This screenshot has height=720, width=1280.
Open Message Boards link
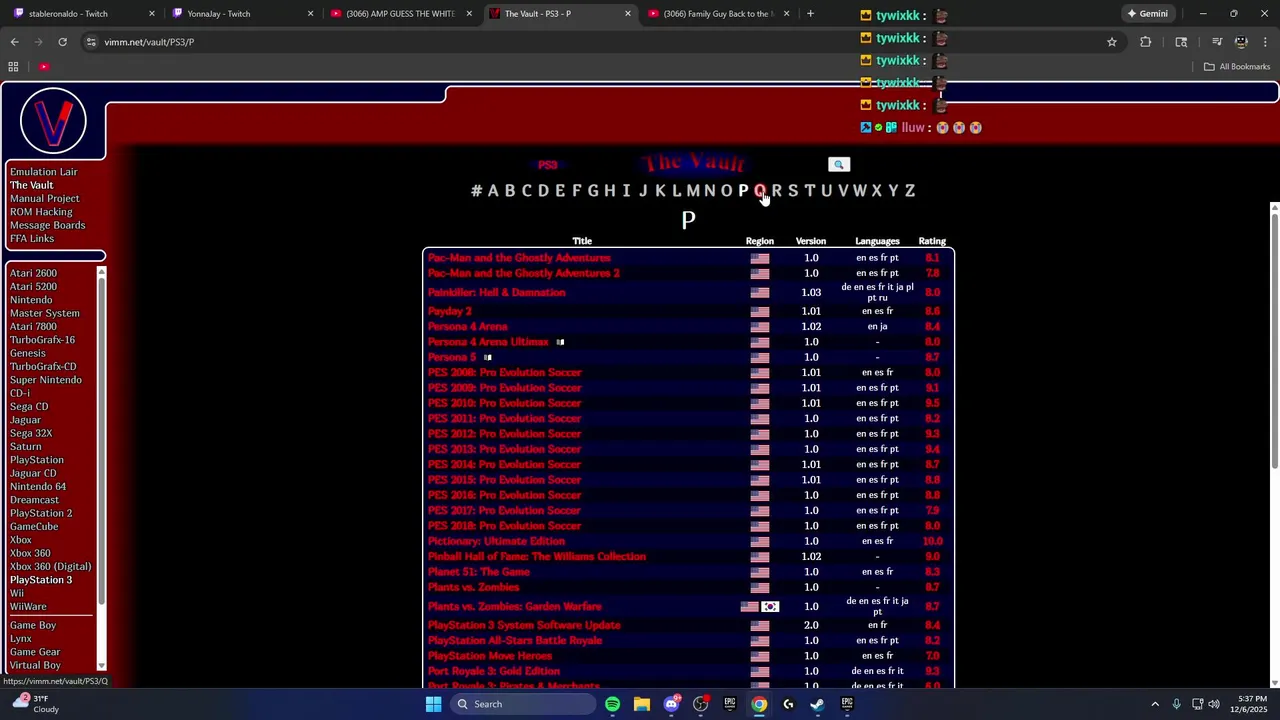tap(47, 225)
